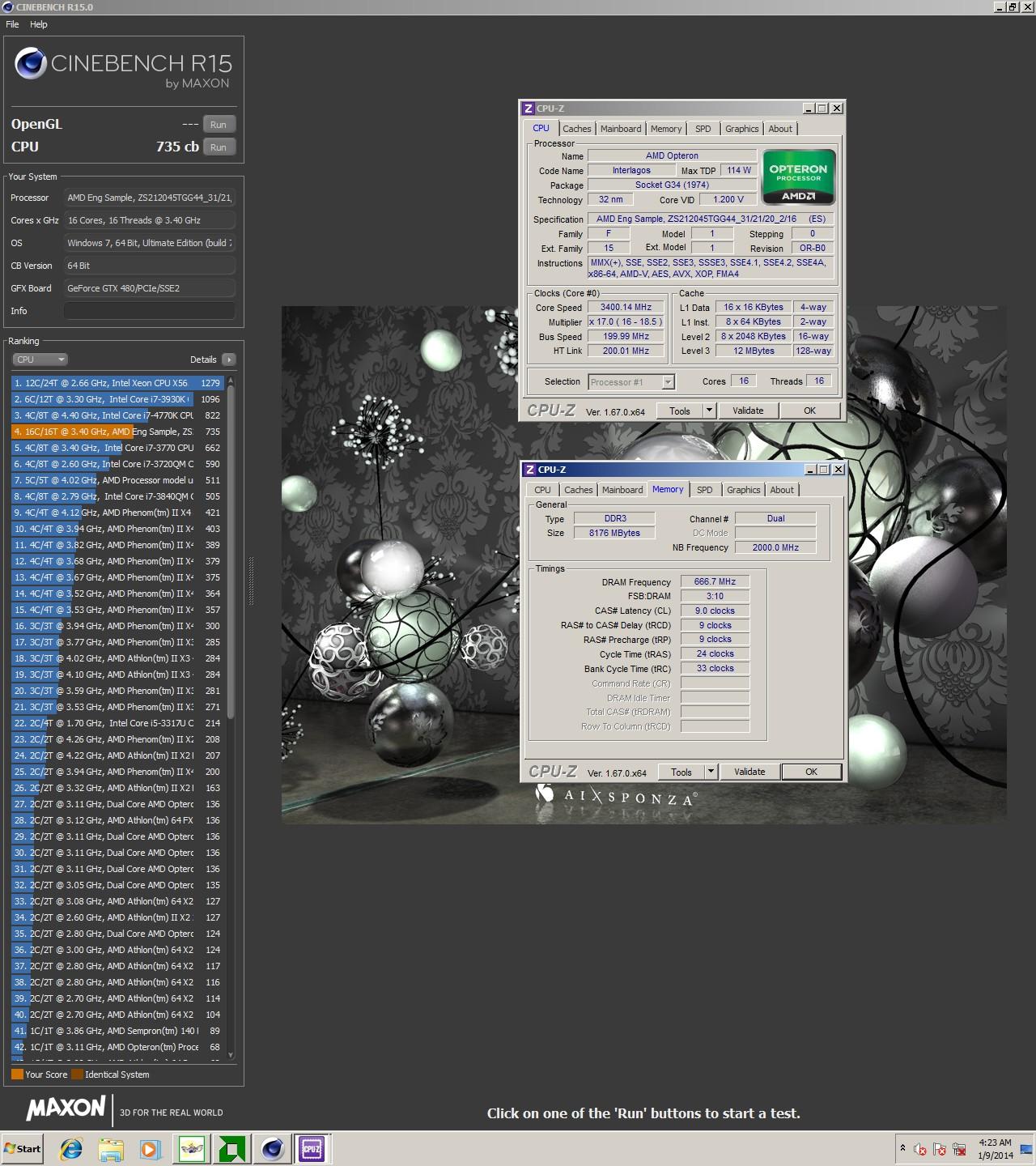Open SPD tab in upper CPU-Z window
This screenshot has height=1166, width=1036.
click(703, 129)
